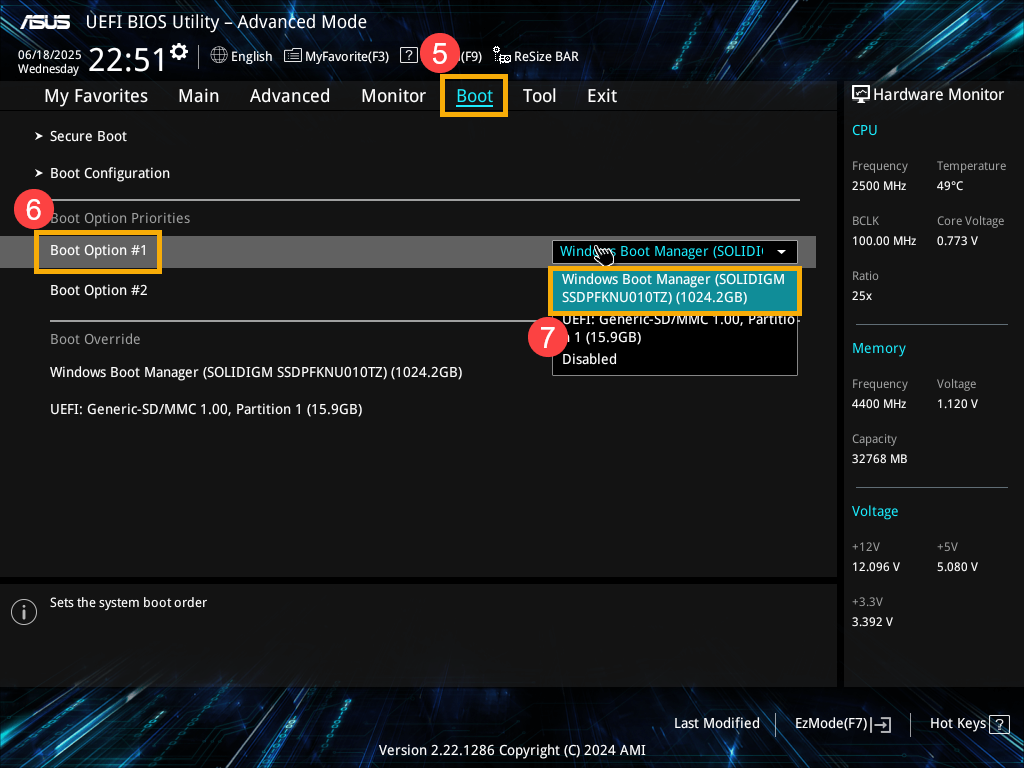Click the Voltage section heading
Screen dimensions: 1024x768
(875, 511)
